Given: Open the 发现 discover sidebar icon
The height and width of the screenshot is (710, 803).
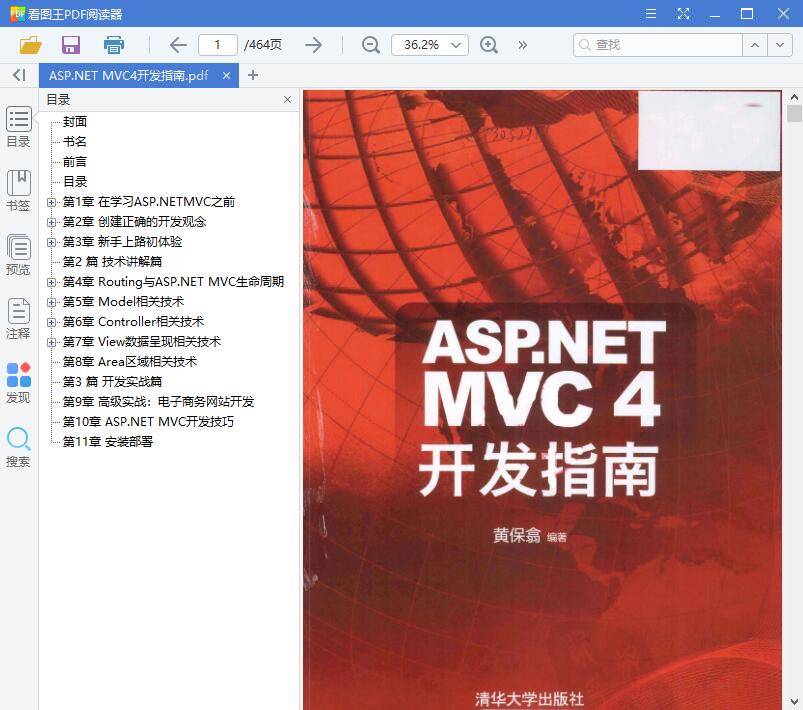Looking at the screenshot, I should (18, 383).
